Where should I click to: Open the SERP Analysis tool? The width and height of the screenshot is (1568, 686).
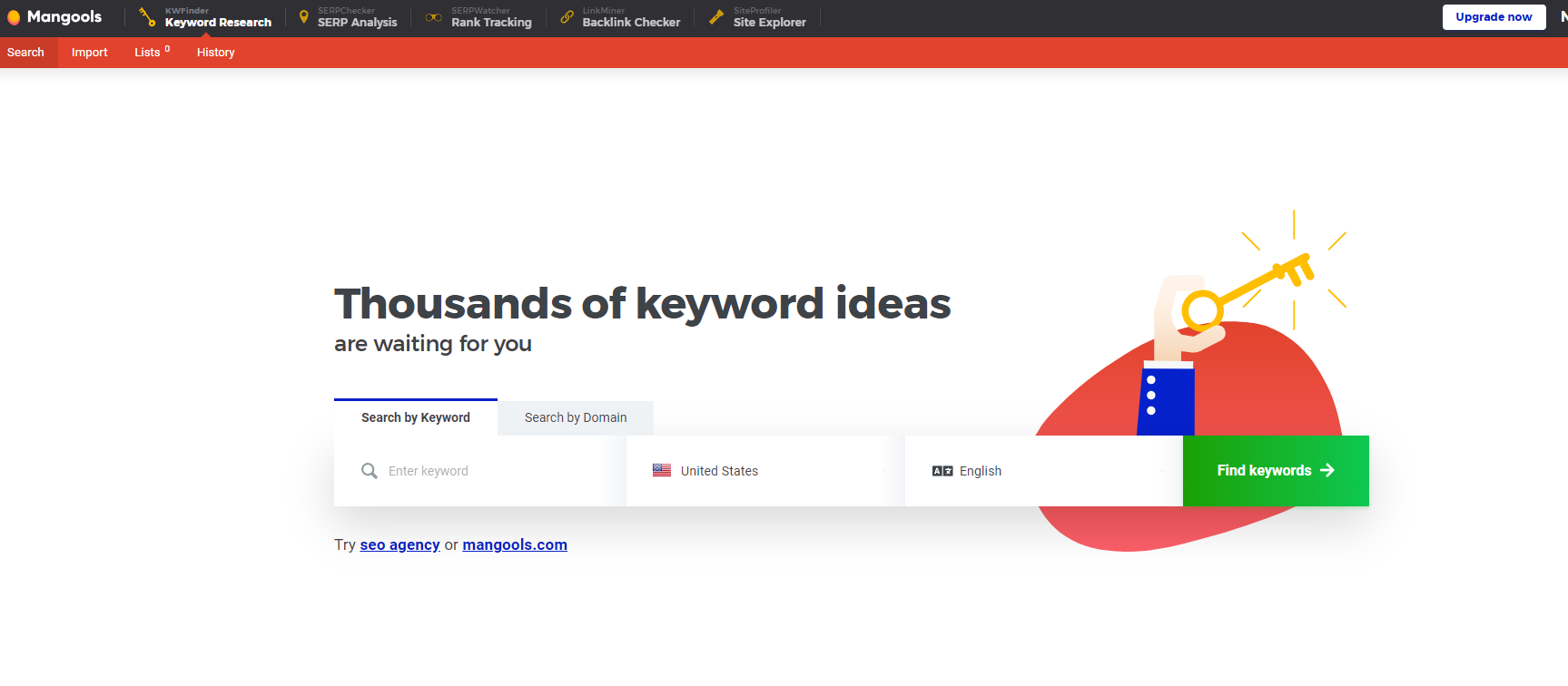pyautogui.click(x=358, y=22)
